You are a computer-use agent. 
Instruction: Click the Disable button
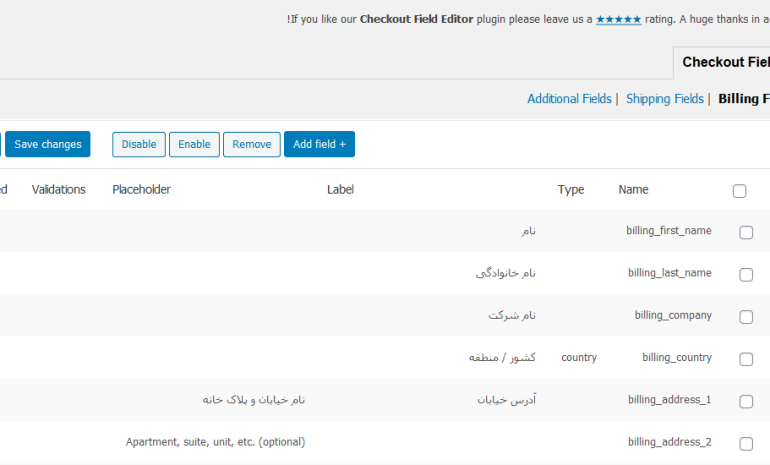[138, 144]
